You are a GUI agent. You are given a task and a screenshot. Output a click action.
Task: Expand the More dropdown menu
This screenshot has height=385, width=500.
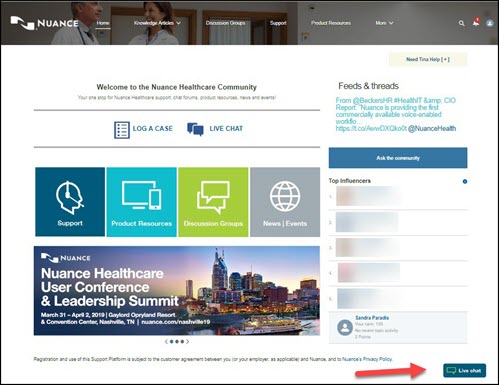(x=384, y=23)
